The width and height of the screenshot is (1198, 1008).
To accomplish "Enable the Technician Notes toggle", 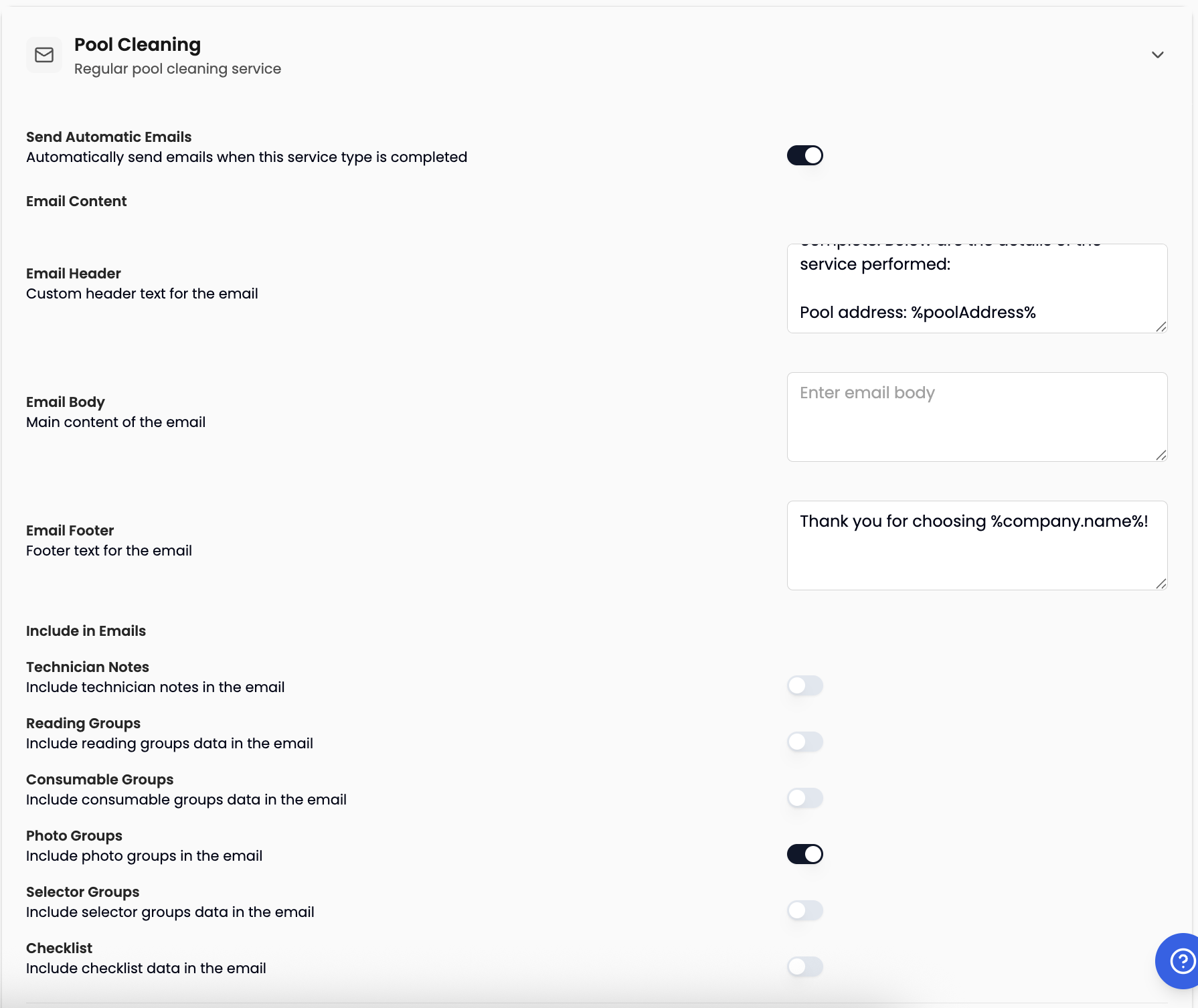I will click(804, 685).
